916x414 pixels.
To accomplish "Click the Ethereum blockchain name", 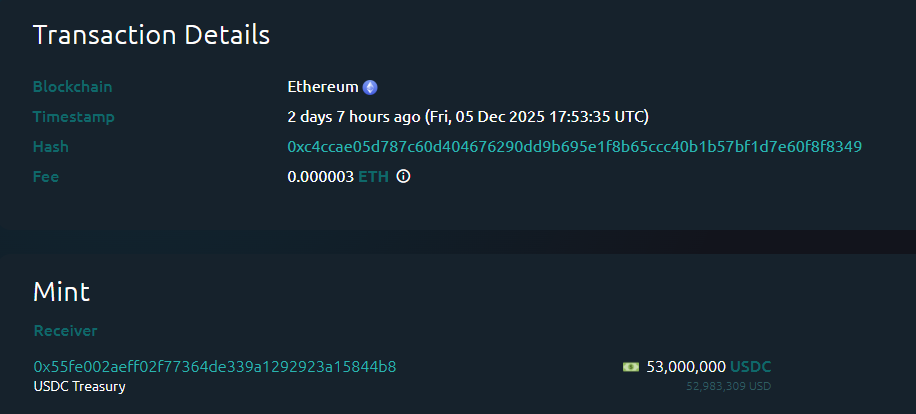I will pos(322,87).
